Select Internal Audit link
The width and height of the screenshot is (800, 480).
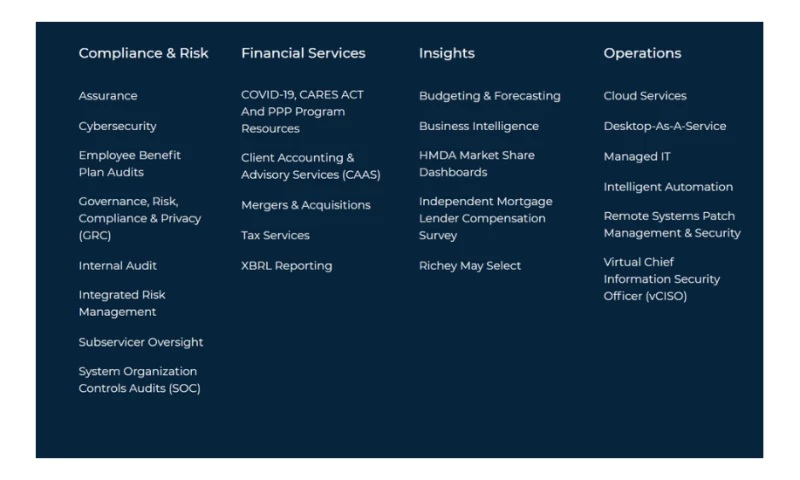(117, 266)
